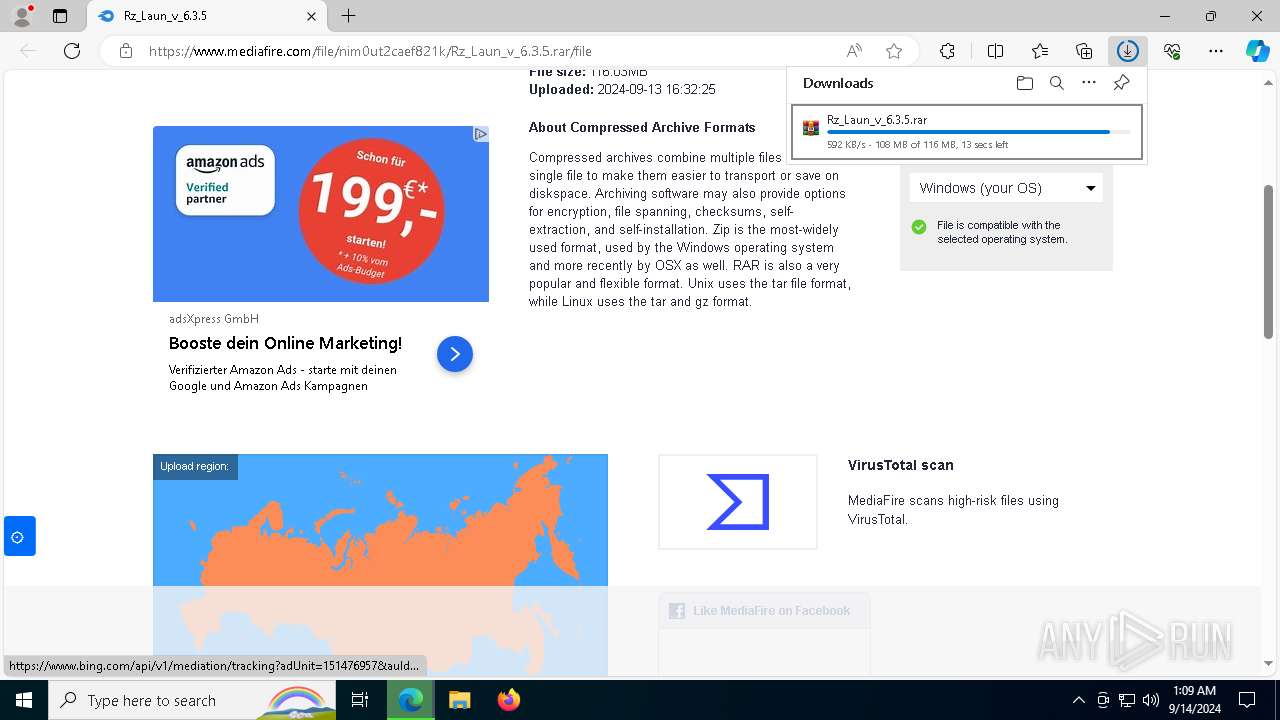Open a new browser tab

(348, 16)
